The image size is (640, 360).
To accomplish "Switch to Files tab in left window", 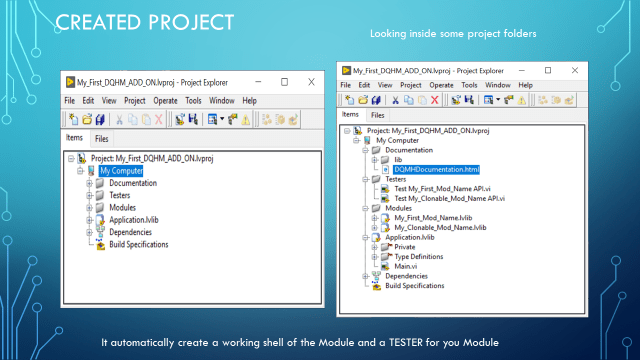I will tap(102, 139).
